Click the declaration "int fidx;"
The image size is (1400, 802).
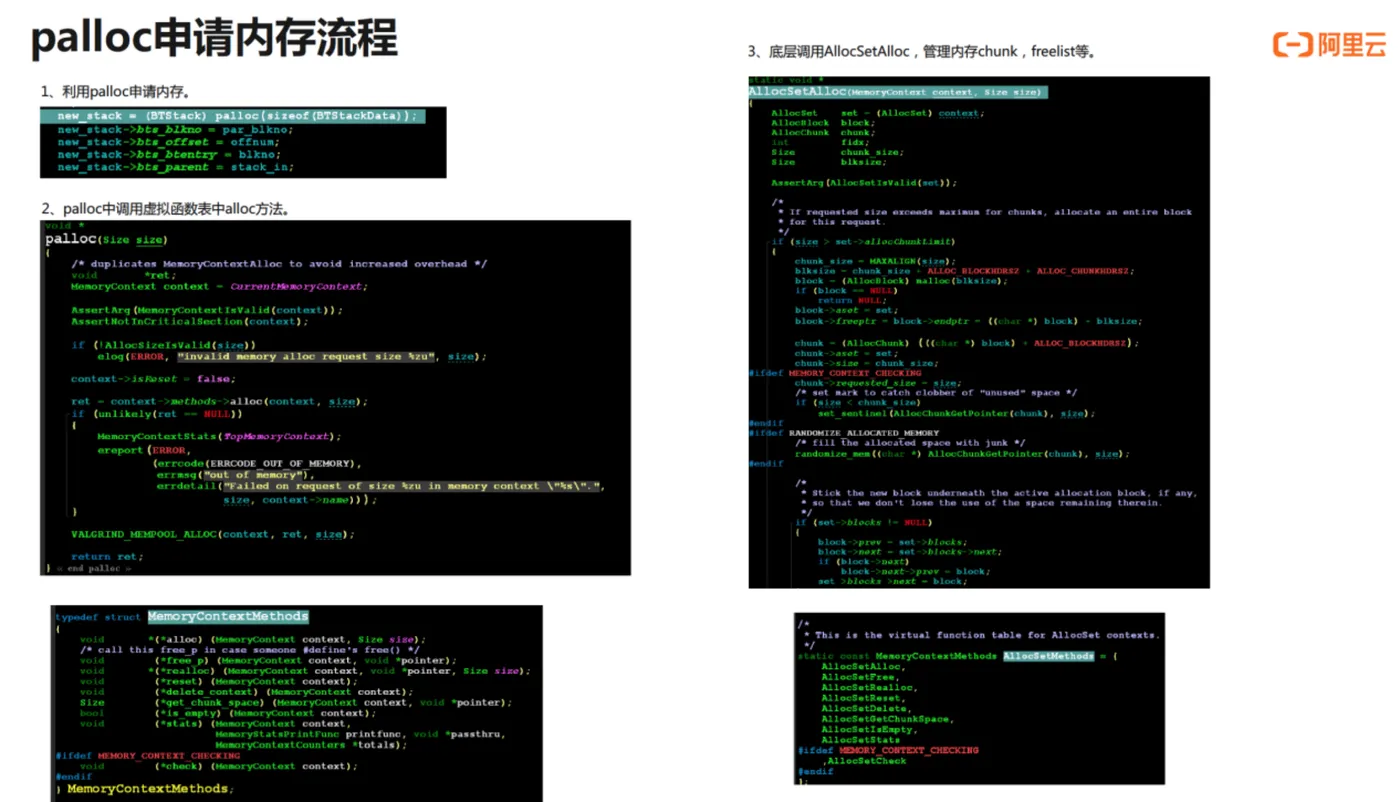820,142
